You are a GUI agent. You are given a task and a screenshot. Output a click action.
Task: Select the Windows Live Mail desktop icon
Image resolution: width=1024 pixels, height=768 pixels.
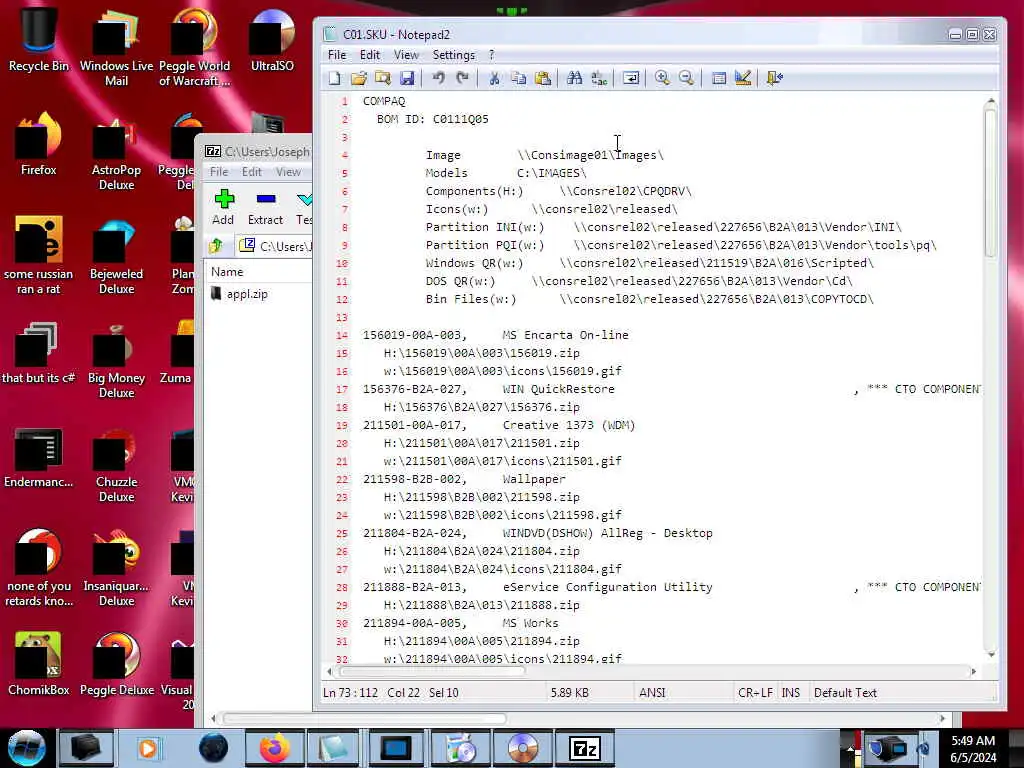pos(116,48)
